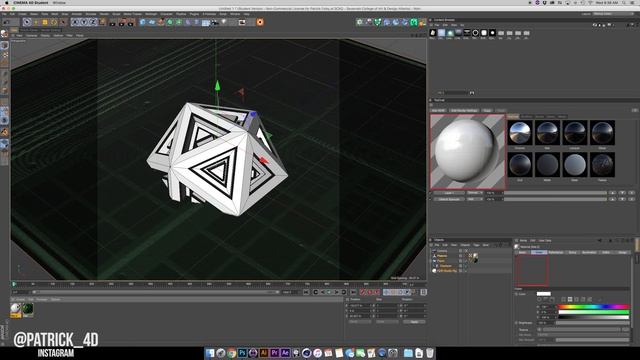640x360 pixels.
Task: Open the first layer blend mode dropdown
Action: pyautogui.click(x=474, y=192)
